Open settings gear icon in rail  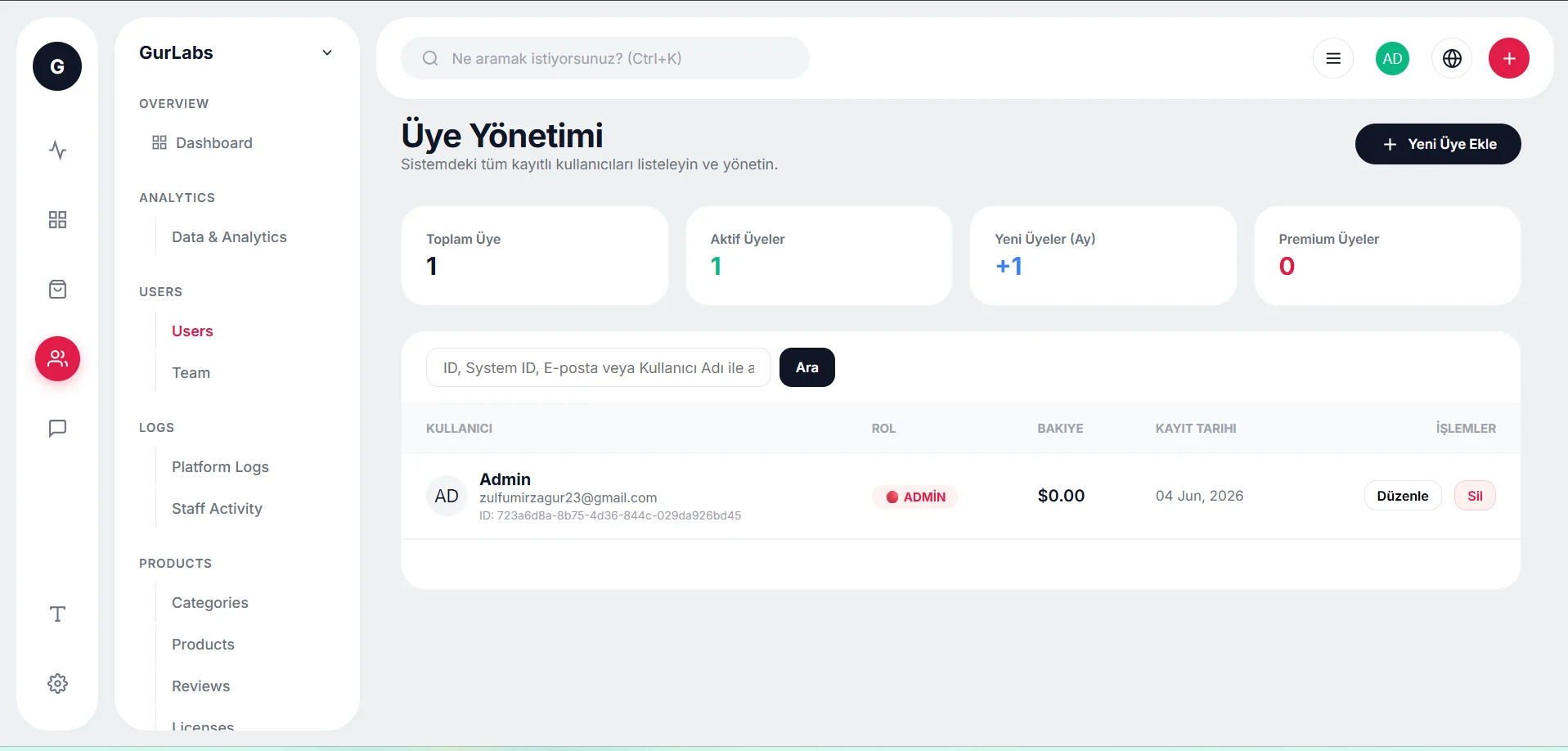click(x=57, y=683)
